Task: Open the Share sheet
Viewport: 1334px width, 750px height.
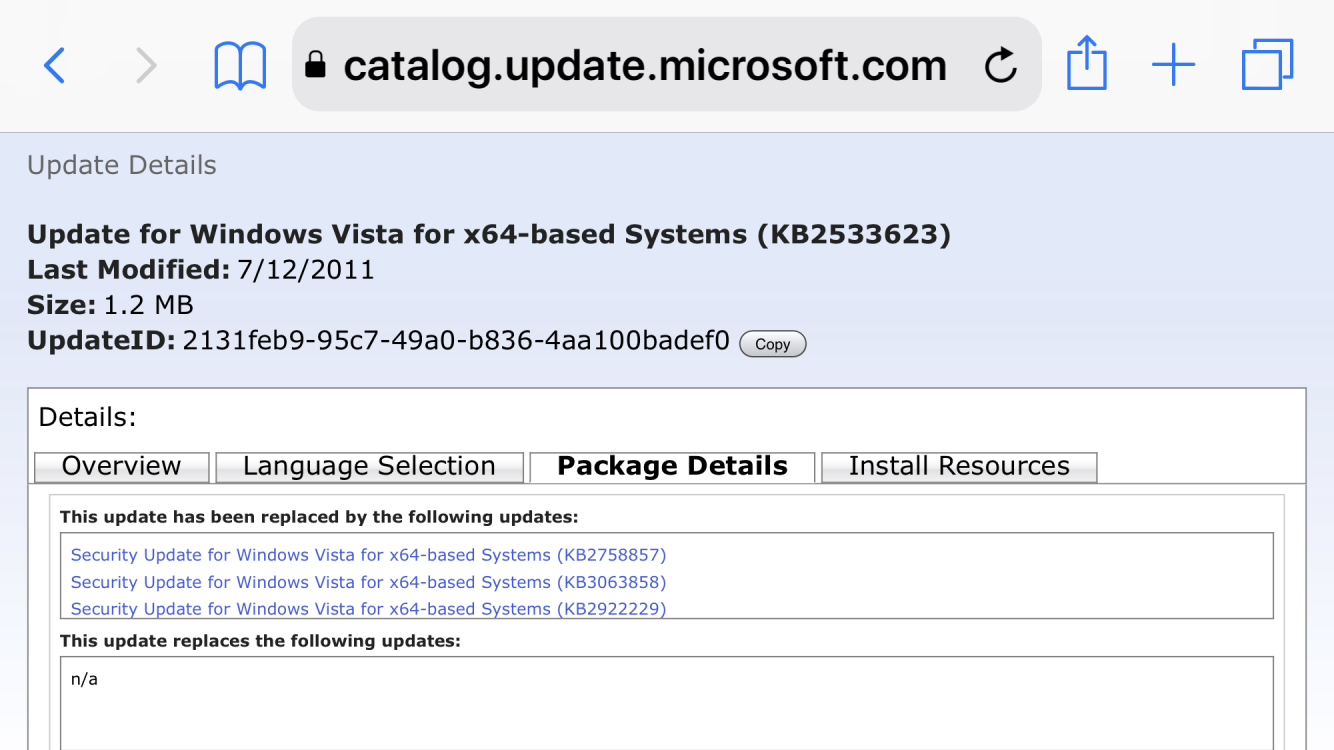Action: (1086, 64)
